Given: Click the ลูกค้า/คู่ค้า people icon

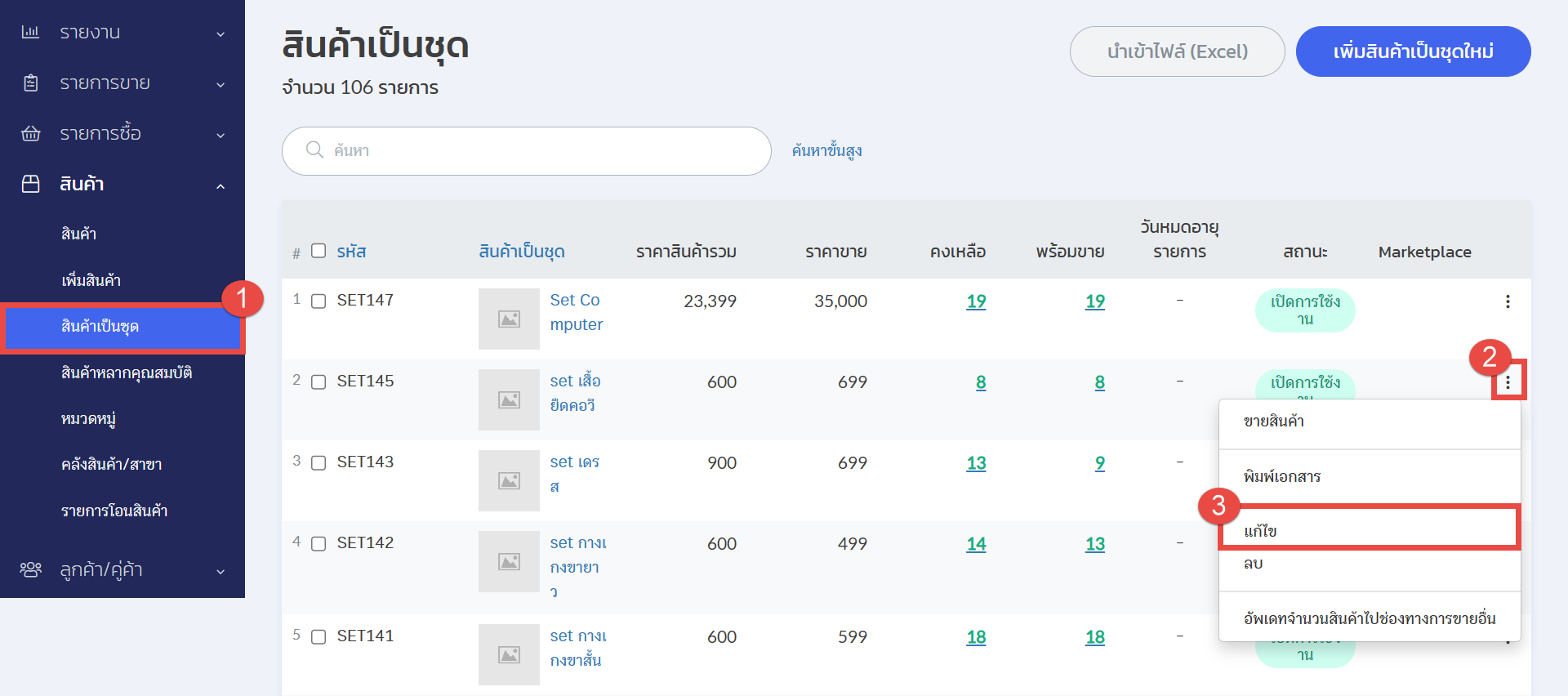Looking at the screenshot, I should click(30, 569).
